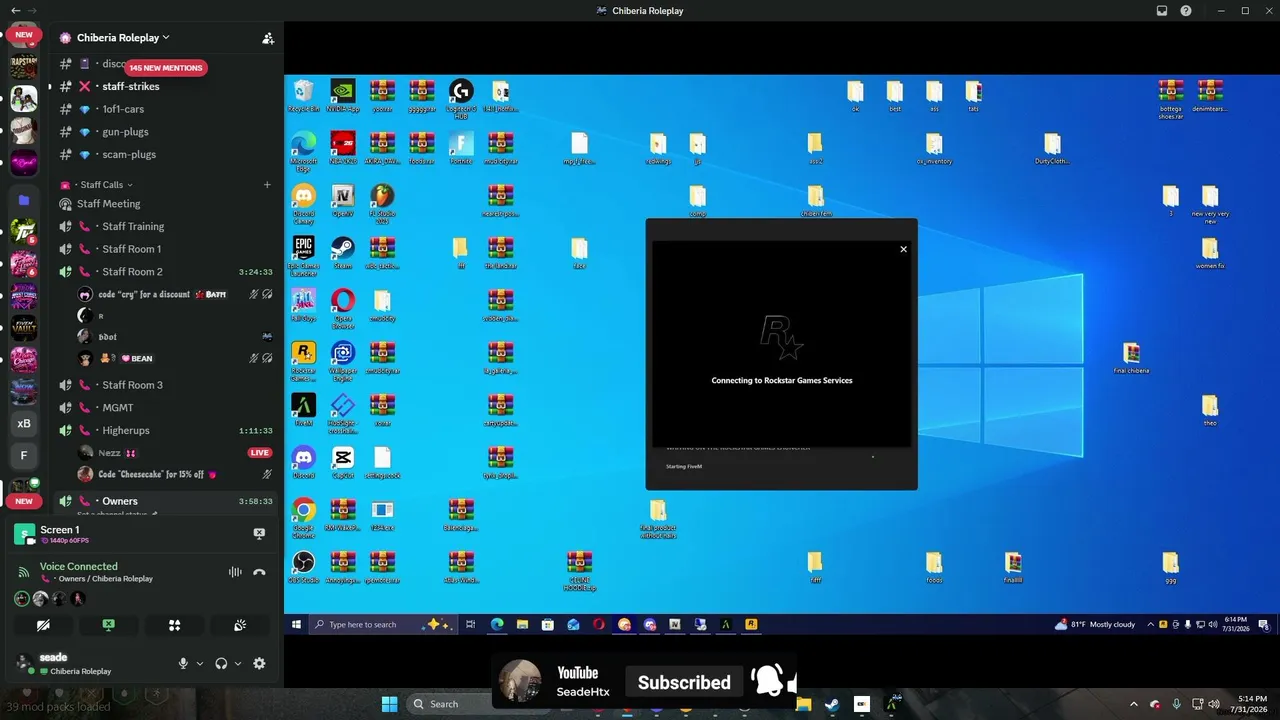Show hidden icons in the bottom system tray
The height and width of the screenshot is (720, 1280).
(x=1133, y=704)
